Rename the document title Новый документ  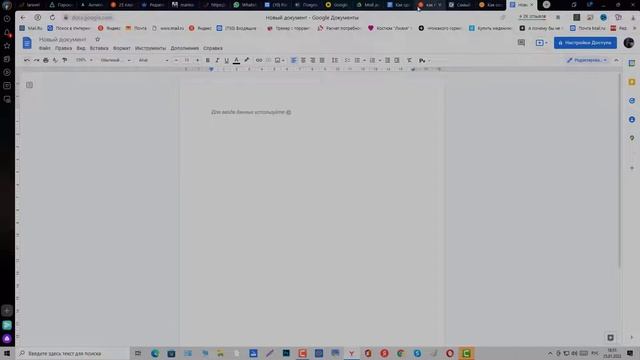click(62, 40)
